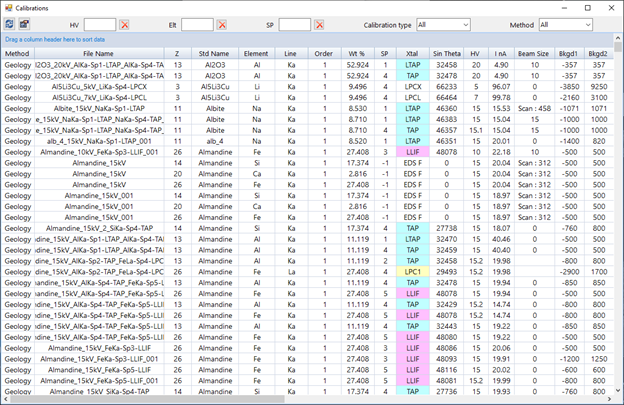Click the vertical scrollbar down arrow
Image resolution: width=624 pixels, height=405 pixels.
tap(618, 391)
